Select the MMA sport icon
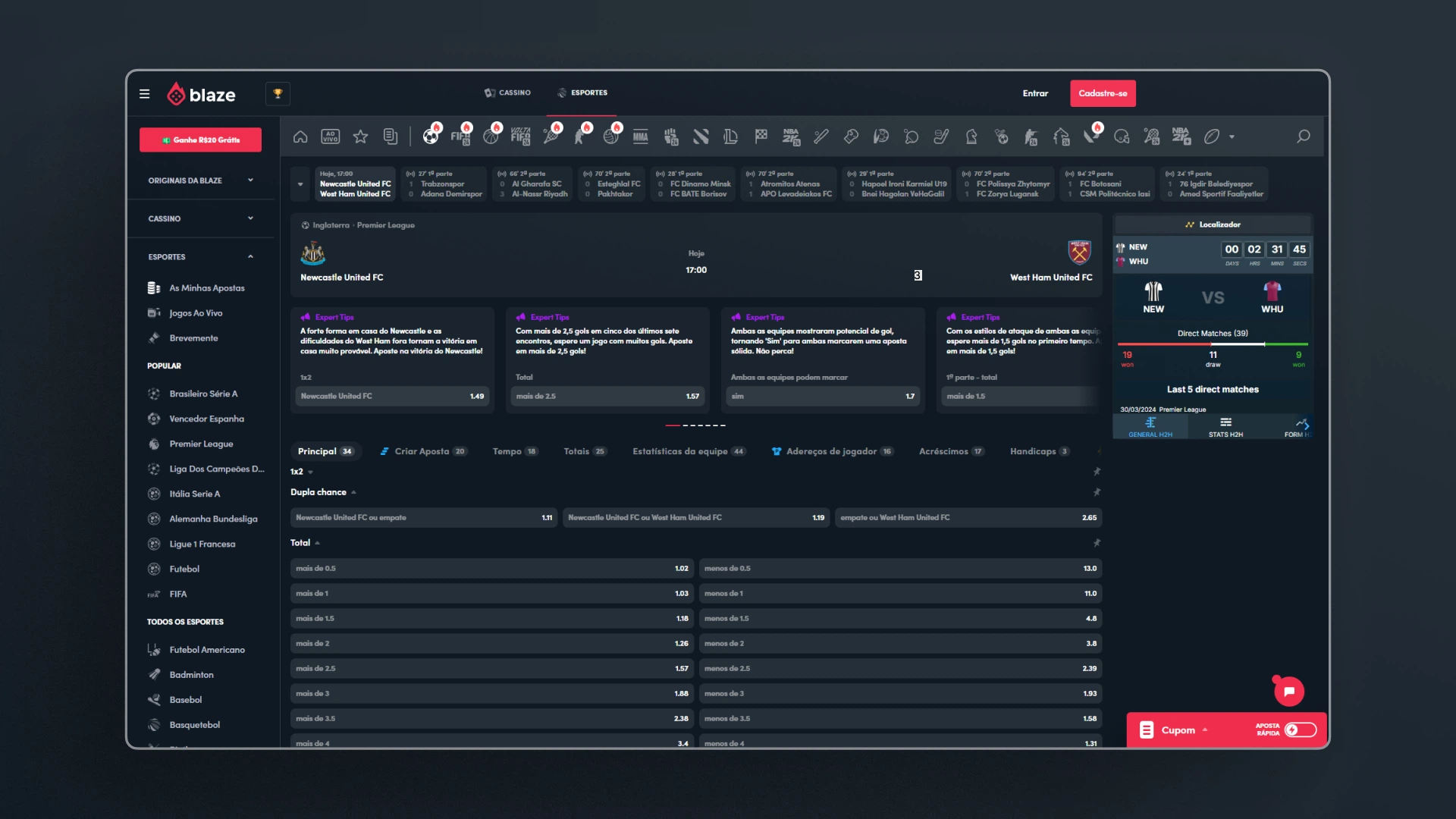1456x819 pixels. 641,137
